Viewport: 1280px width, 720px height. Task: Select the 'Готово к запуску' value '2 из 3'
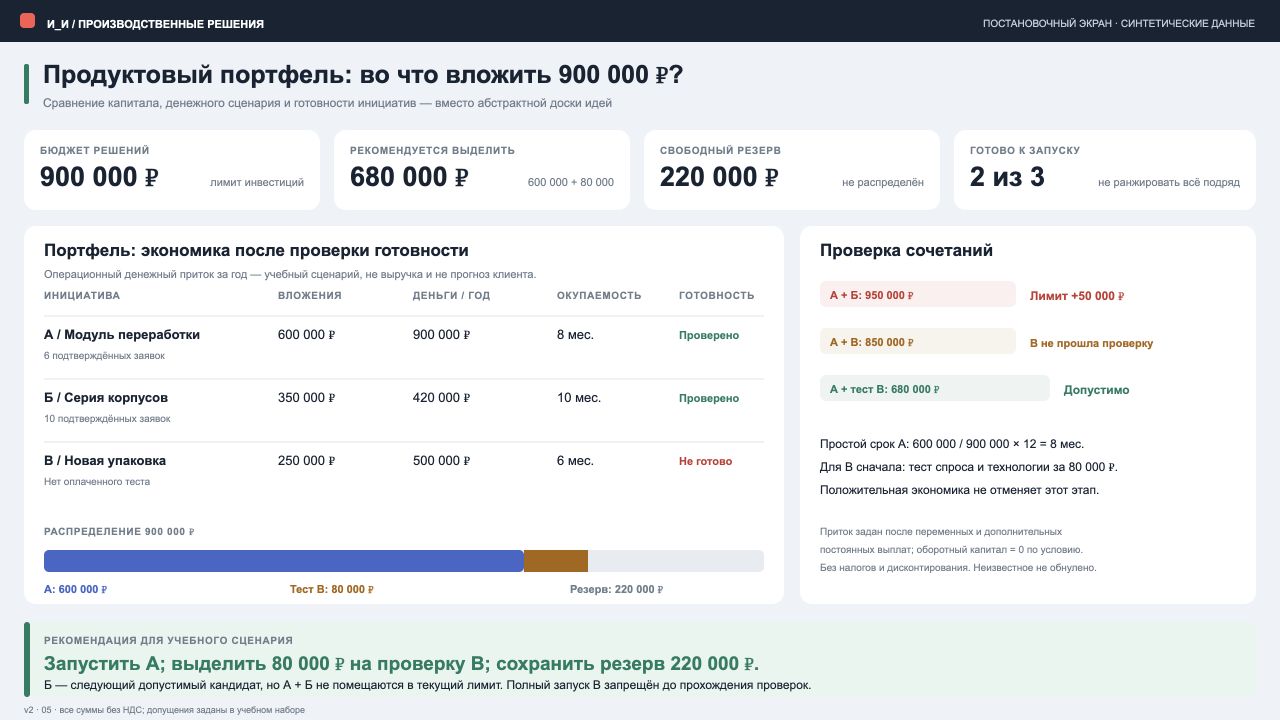(x=1007, y=177)
